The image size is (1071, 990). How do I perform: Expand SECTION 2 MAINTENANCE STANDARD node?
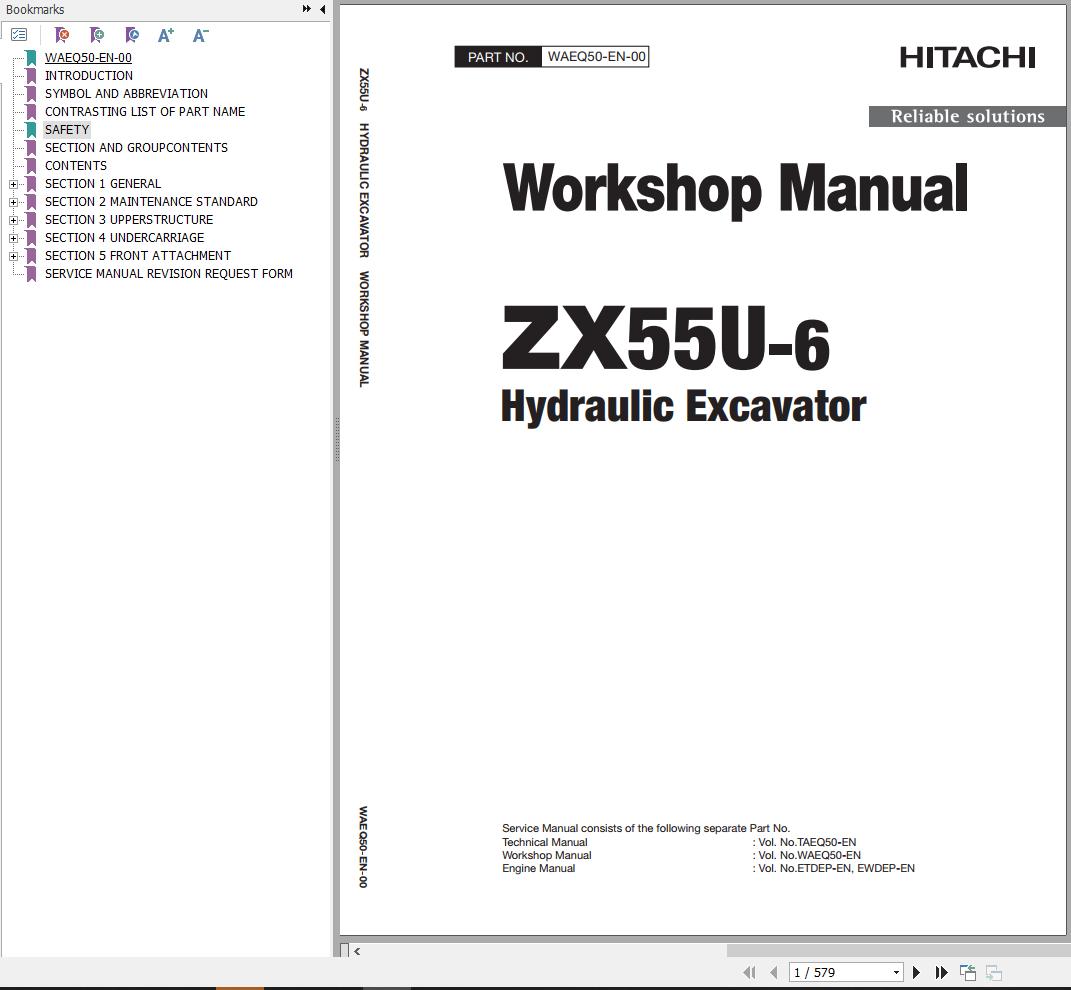tap(13, 202)
